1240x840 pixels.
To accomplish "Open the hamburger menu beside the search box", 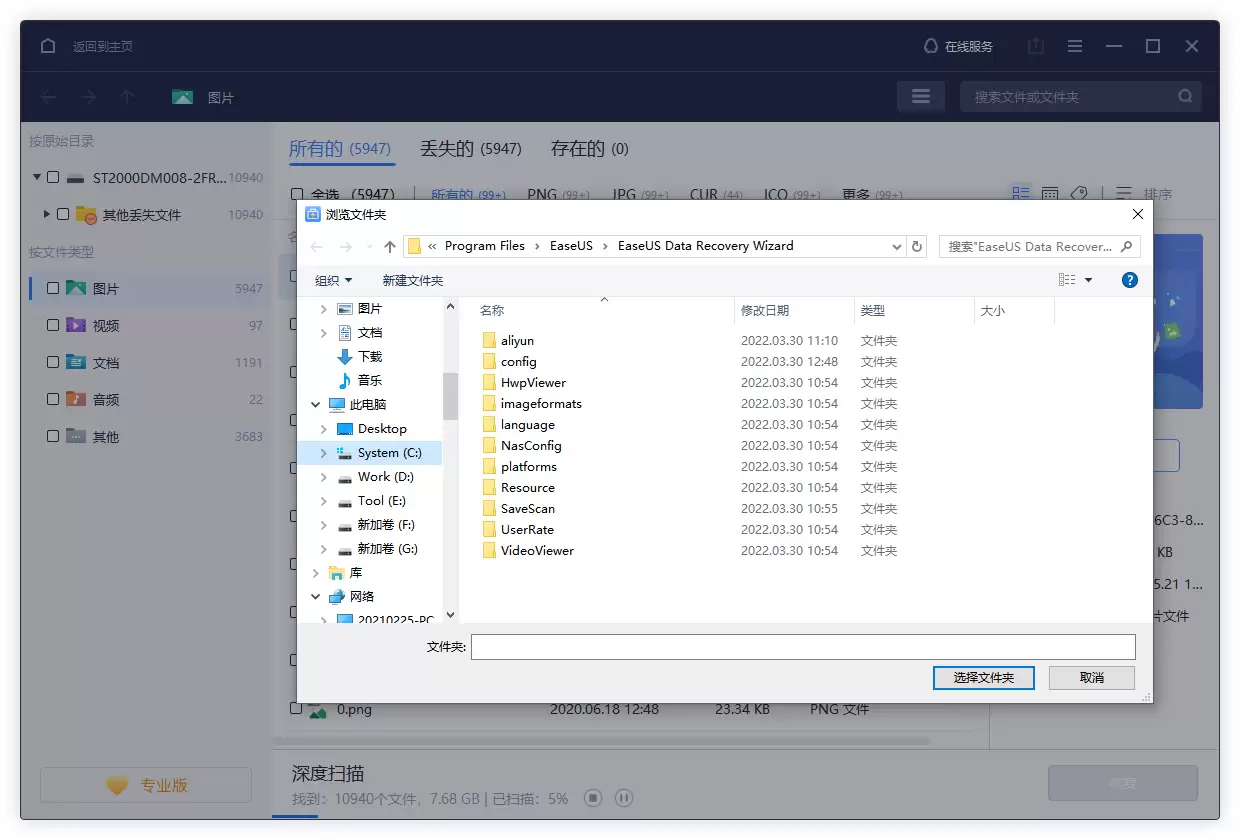I will [920, 96].
